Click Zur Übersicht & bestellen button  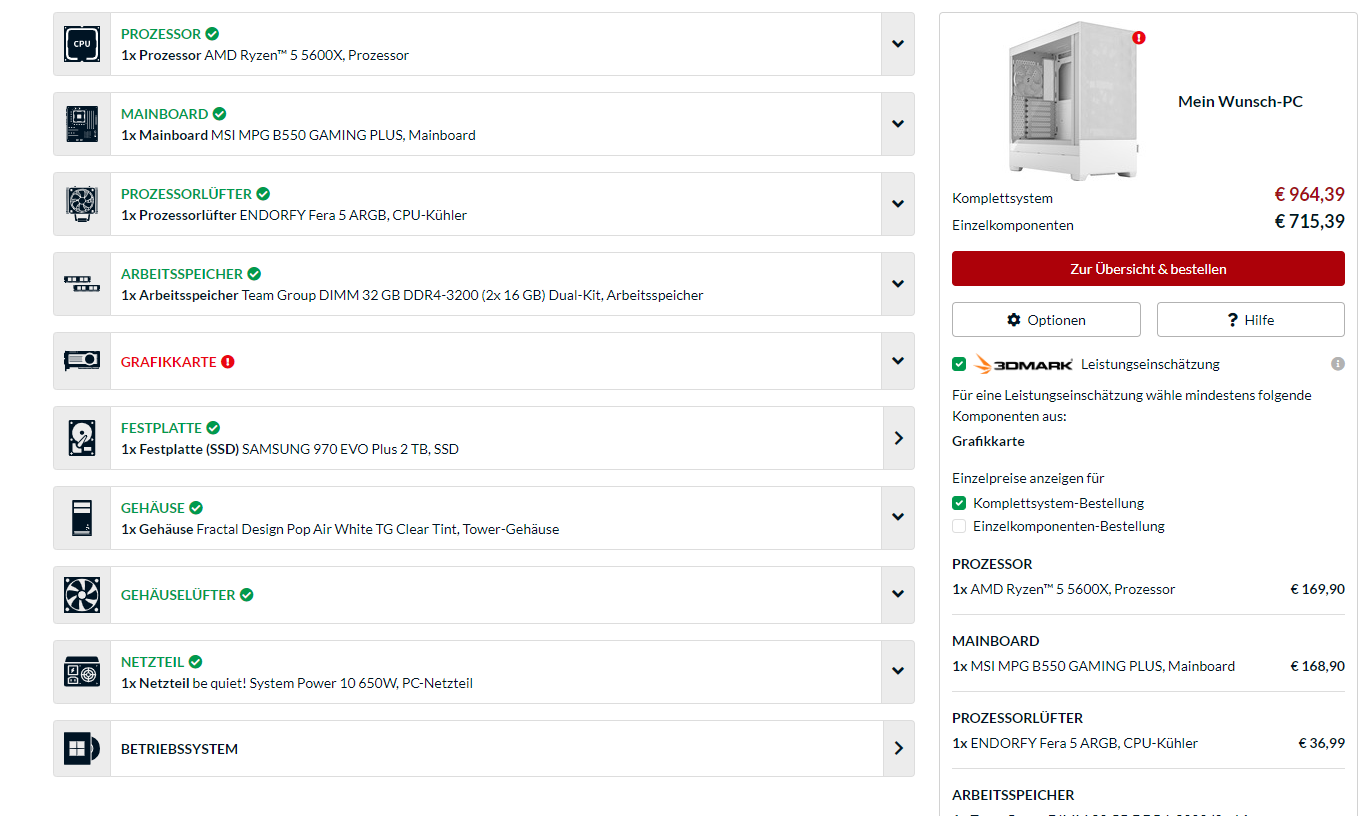(x=1148, y=269)
